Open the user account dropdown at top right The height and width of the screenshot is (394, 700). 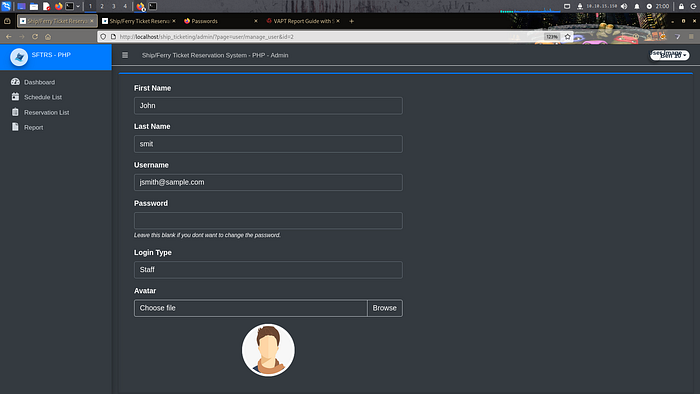click(x=670, y=55)
